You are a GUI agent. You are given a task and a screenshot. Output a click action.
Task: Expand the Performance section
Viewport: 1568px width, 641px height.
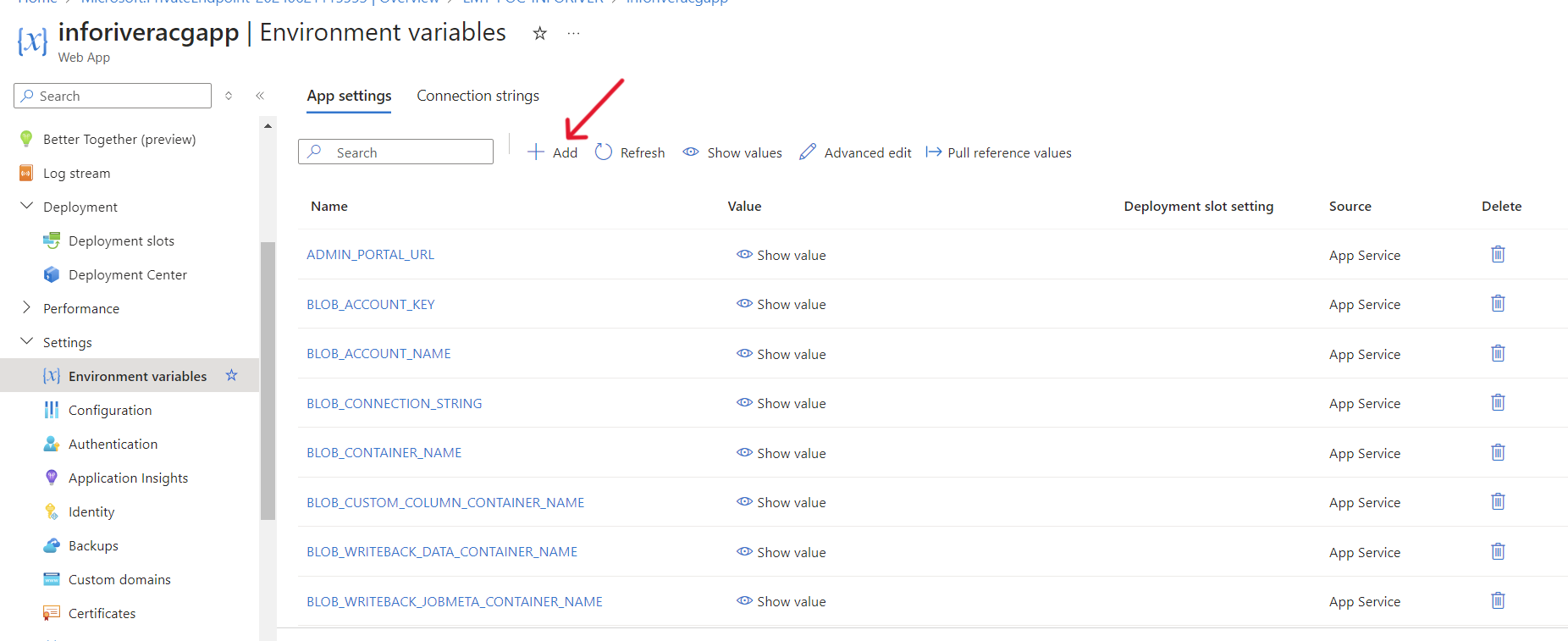[26, 308]
